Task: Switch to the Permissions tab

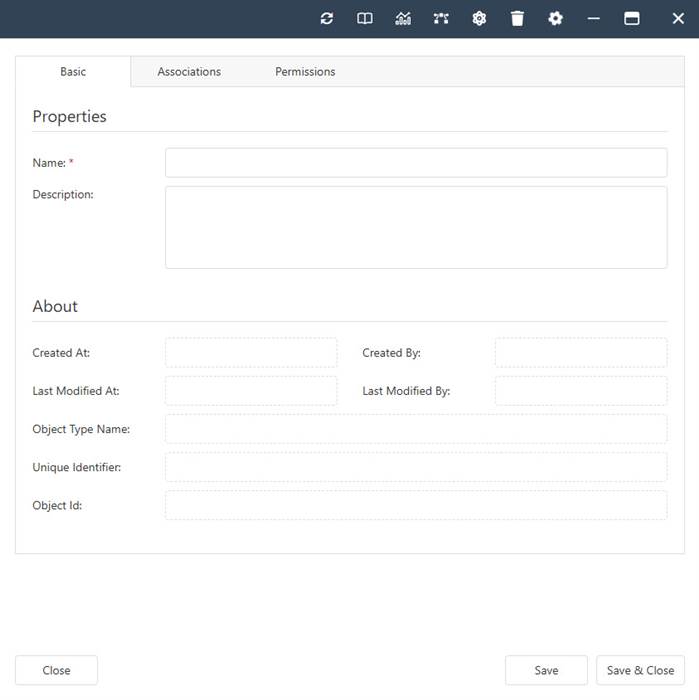Action: click(x=305, y=71)
